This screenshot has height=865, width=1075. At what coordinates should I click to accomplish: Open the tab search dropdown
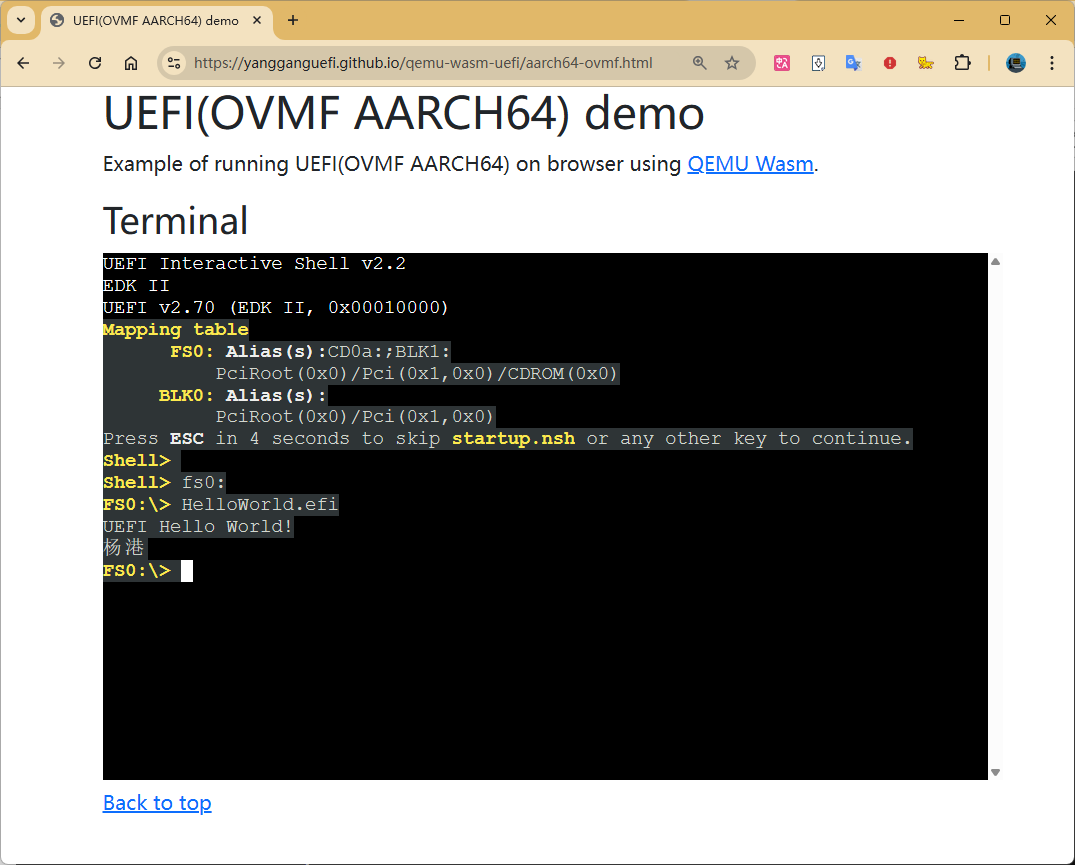coord(21,20)
